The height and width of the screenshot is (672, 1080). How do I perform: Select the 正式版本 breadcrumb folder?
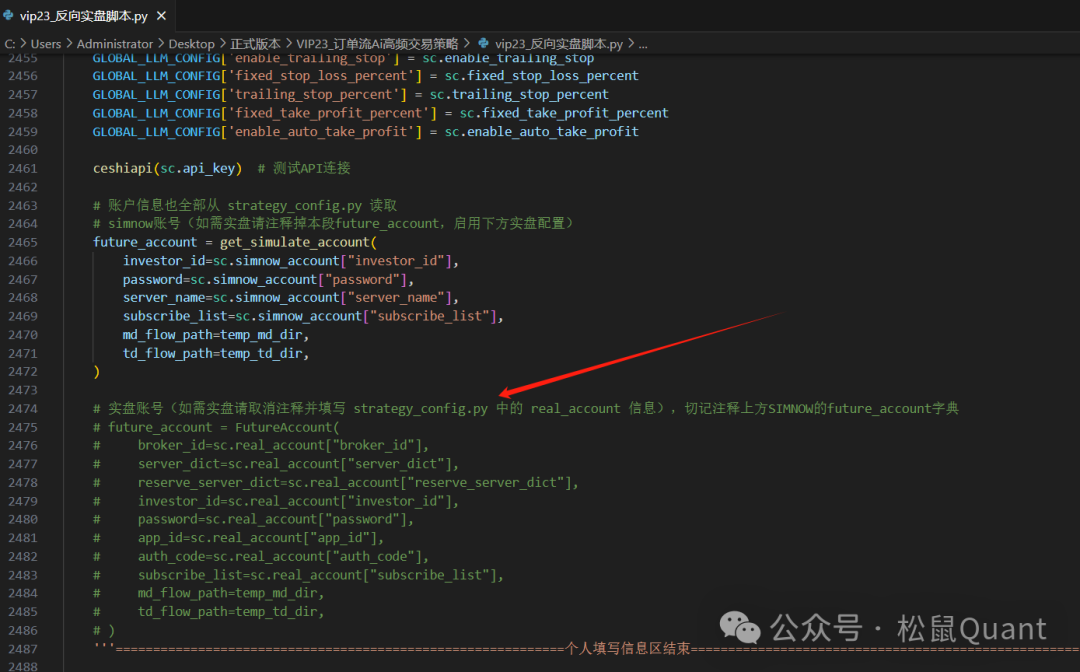pyautogui.click(x=256, y=44)
